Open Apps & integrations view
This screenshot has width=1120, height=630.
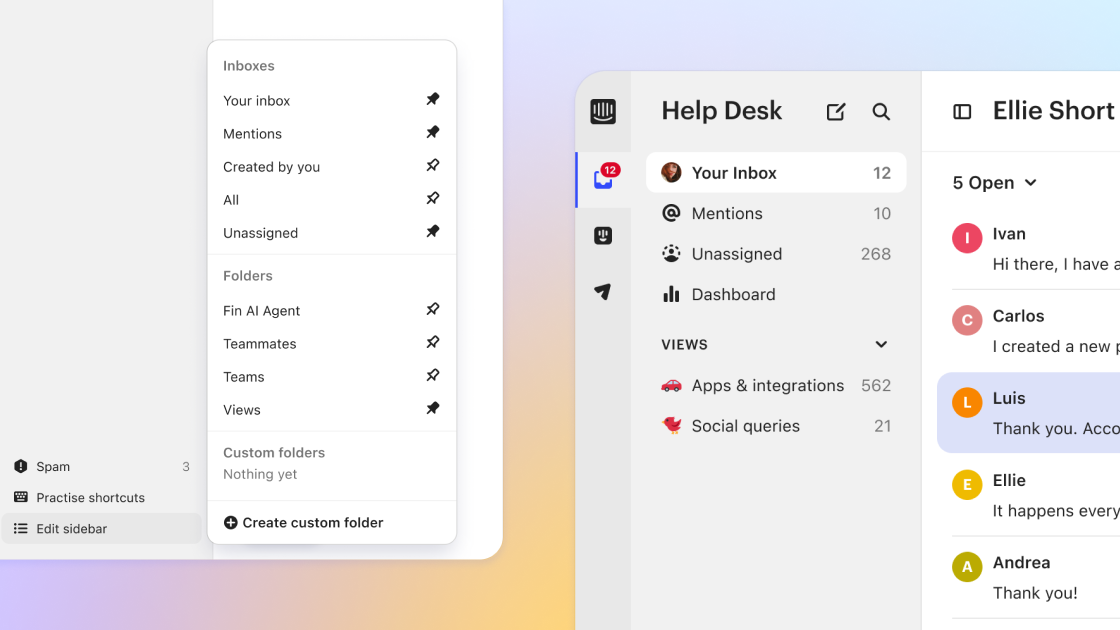coord(767,386)
